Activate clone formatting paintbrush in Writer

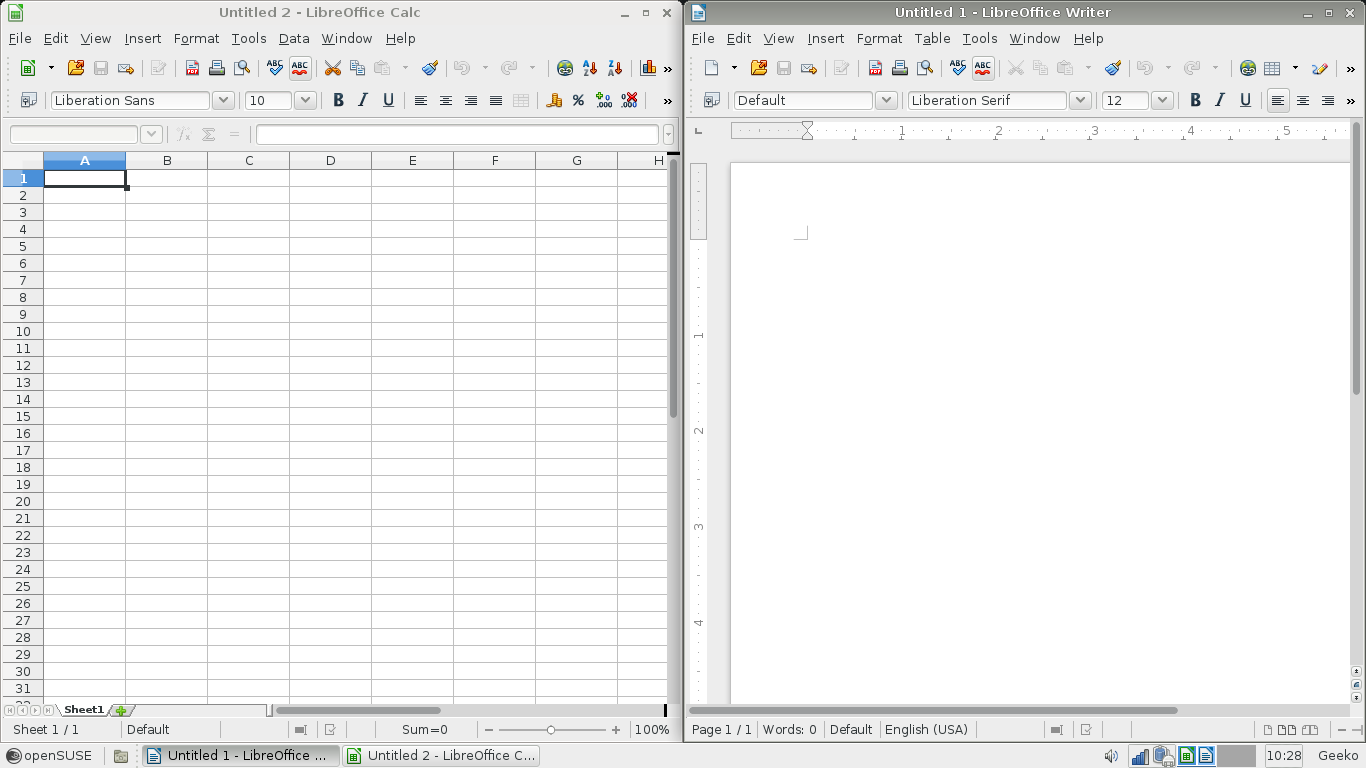(x=1113, y=68)
